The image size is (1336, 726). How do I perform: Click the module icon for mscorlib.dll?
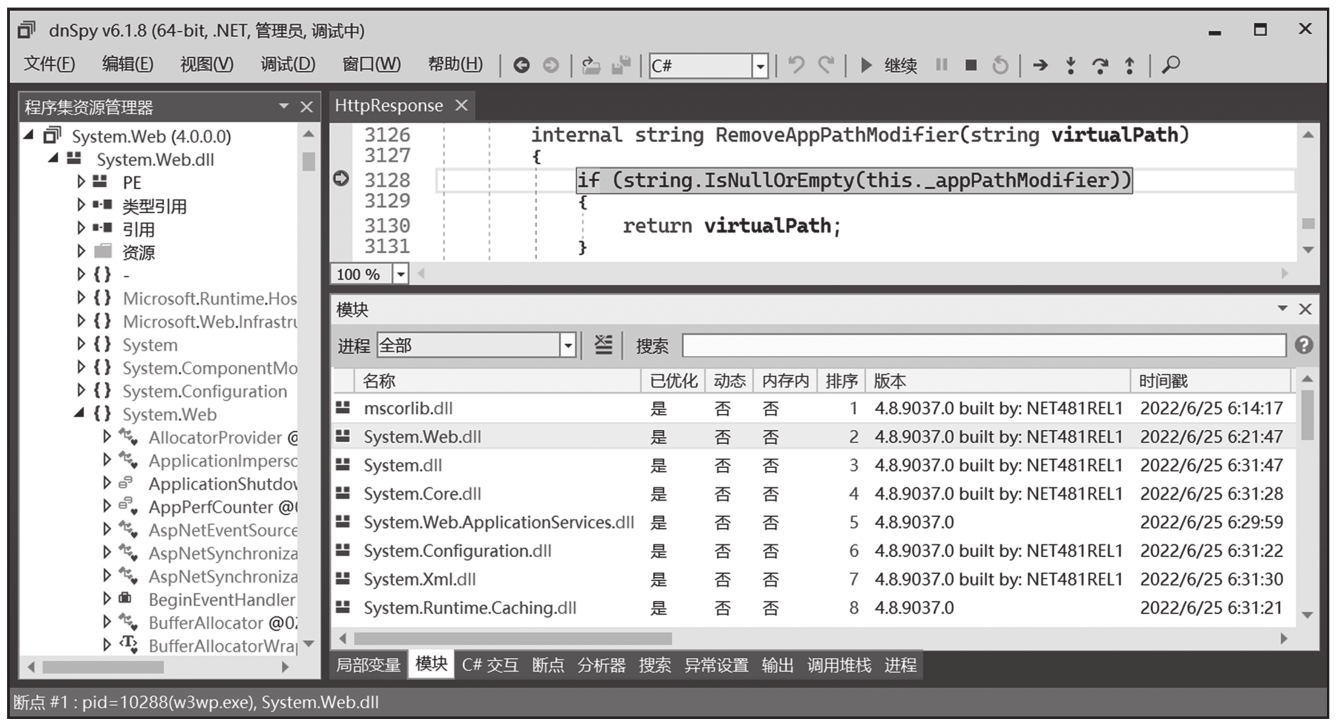click(x=343, y=408)
